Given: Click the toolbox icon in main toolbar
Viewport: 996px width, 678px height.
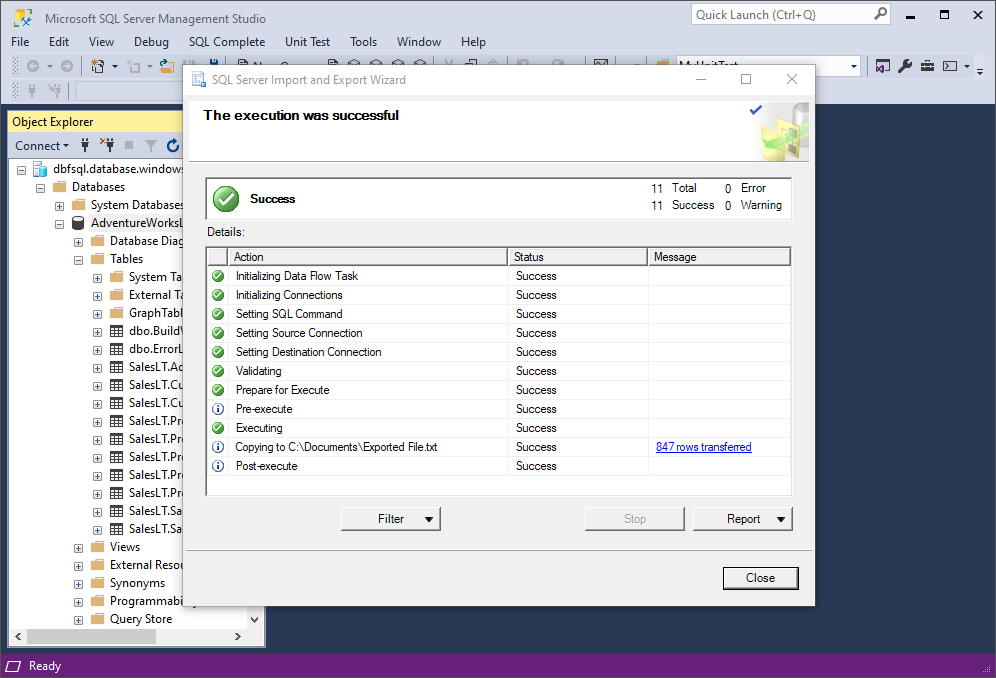Looking at the screenshot, I should click(x=927, y=65).
